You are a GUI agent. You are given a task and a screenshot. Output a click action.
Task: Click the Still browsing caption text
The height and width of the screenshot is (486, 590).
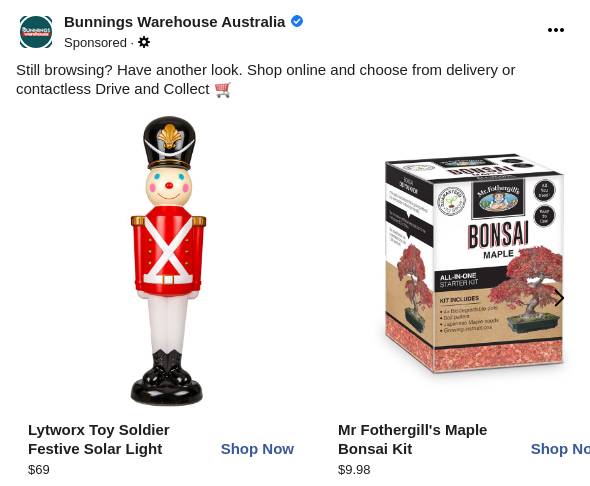pos(265,79)
